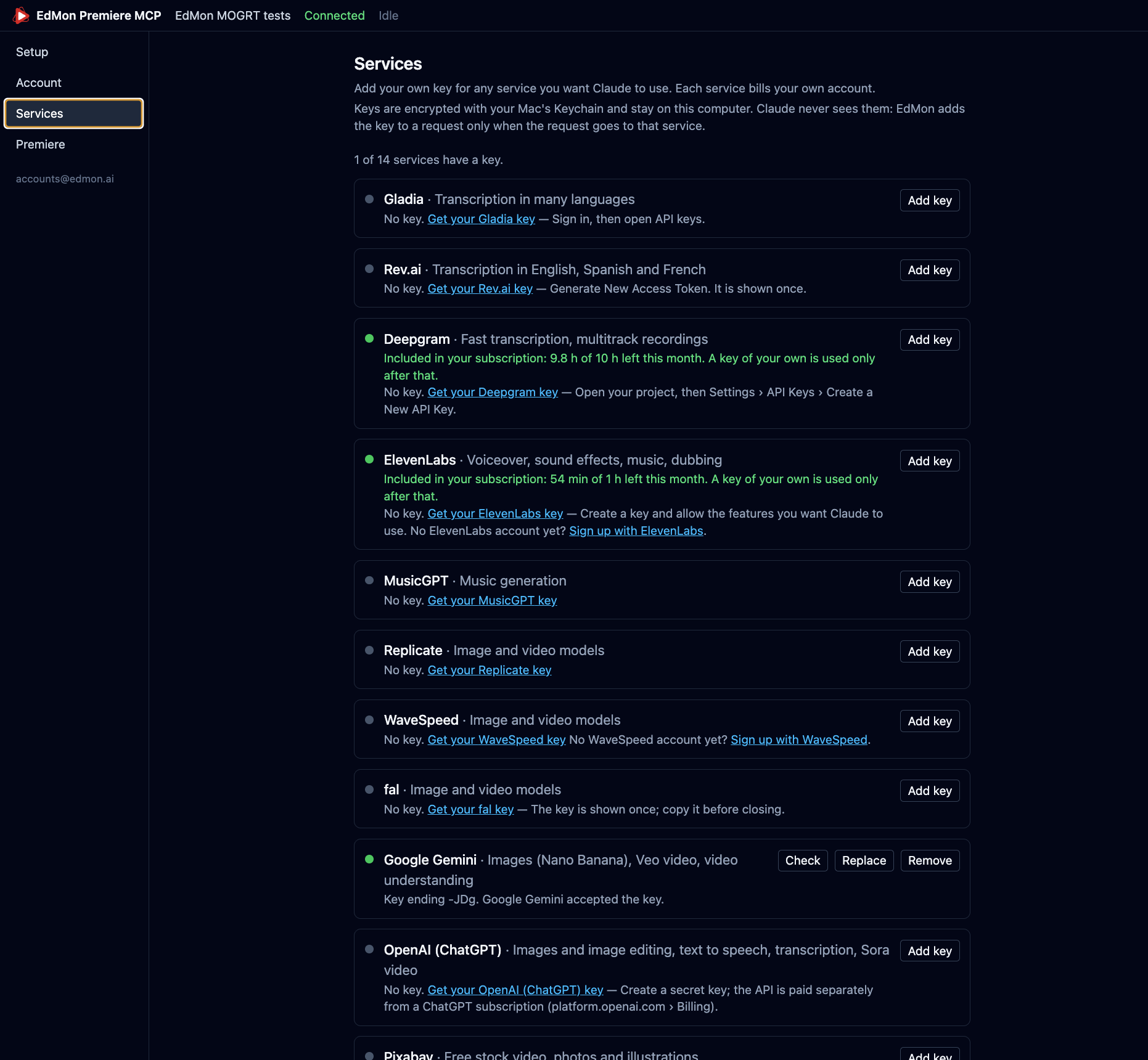The width and height of the screenshot is (1148, 1060).
Task: Click the Idle status label in the header
Action: point(388,15)
